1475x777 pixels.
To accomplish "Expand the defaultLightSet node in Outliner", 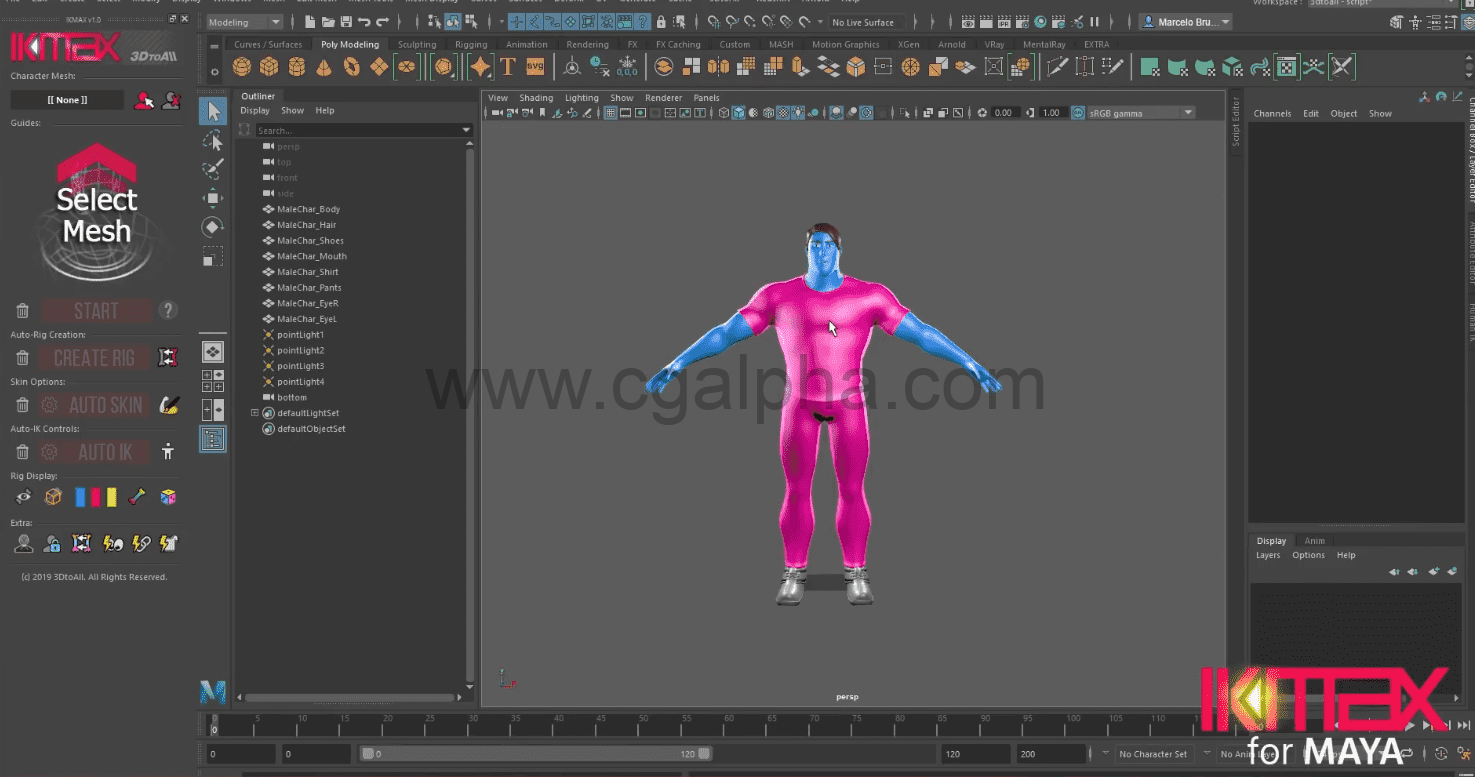I will coord(254,413).
